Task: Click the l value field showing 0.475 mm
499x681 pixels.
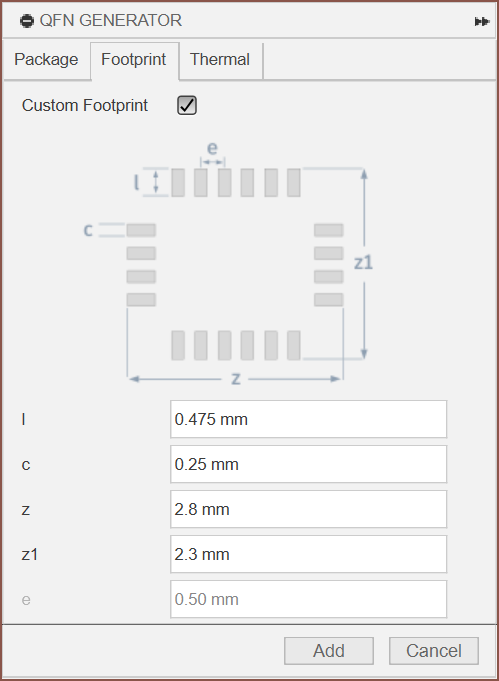Action: 308,419
